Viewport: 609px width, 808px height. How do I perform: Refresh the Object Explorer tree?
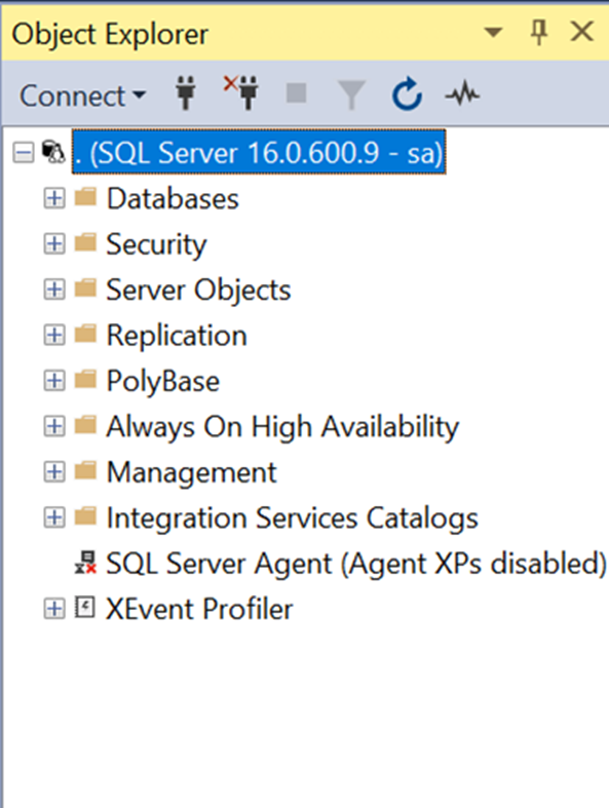click(x=407, y=94)
